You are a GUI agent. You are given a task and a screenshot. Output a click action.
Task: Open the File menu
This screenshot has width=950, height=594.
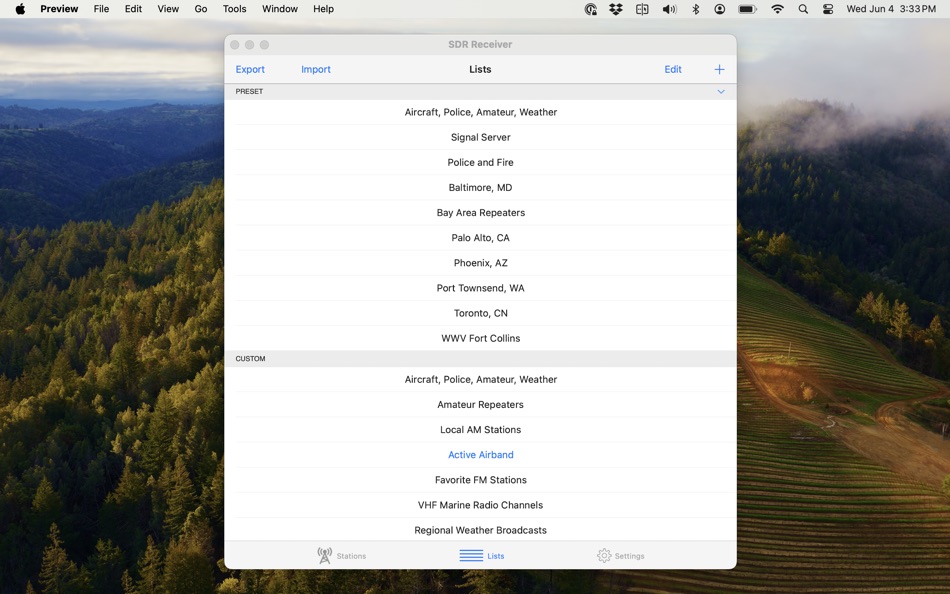[101, 9]
